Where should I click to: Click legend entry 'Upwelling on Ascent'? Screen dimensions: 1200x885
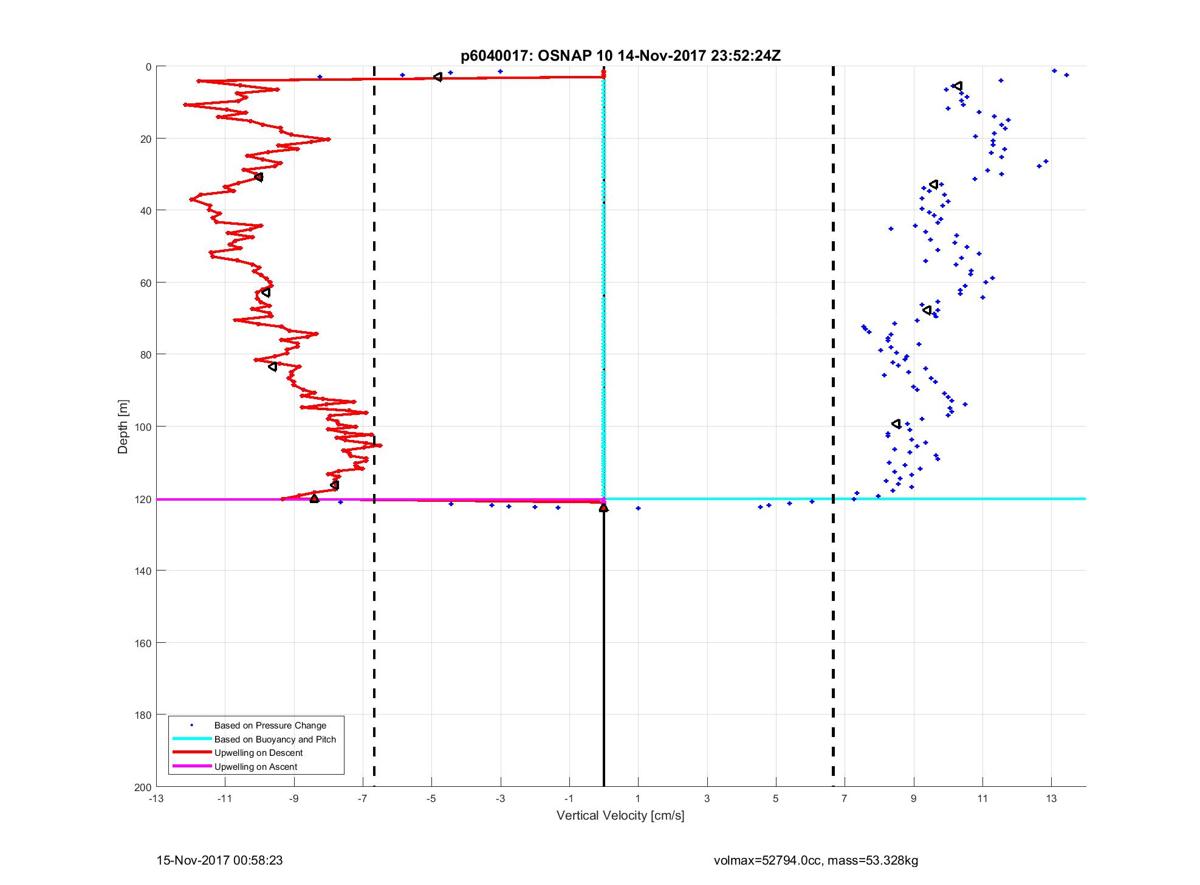click(x=256, y=766)
